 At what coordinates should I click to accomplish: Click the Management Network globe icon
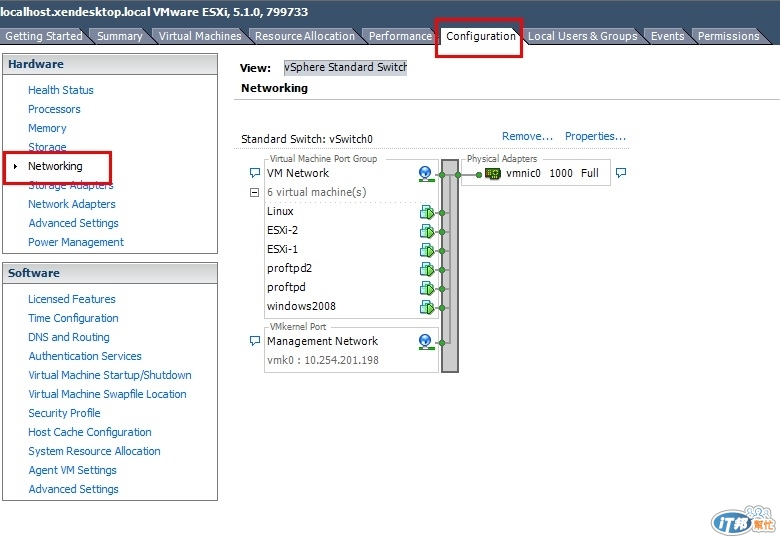point(425,342)
